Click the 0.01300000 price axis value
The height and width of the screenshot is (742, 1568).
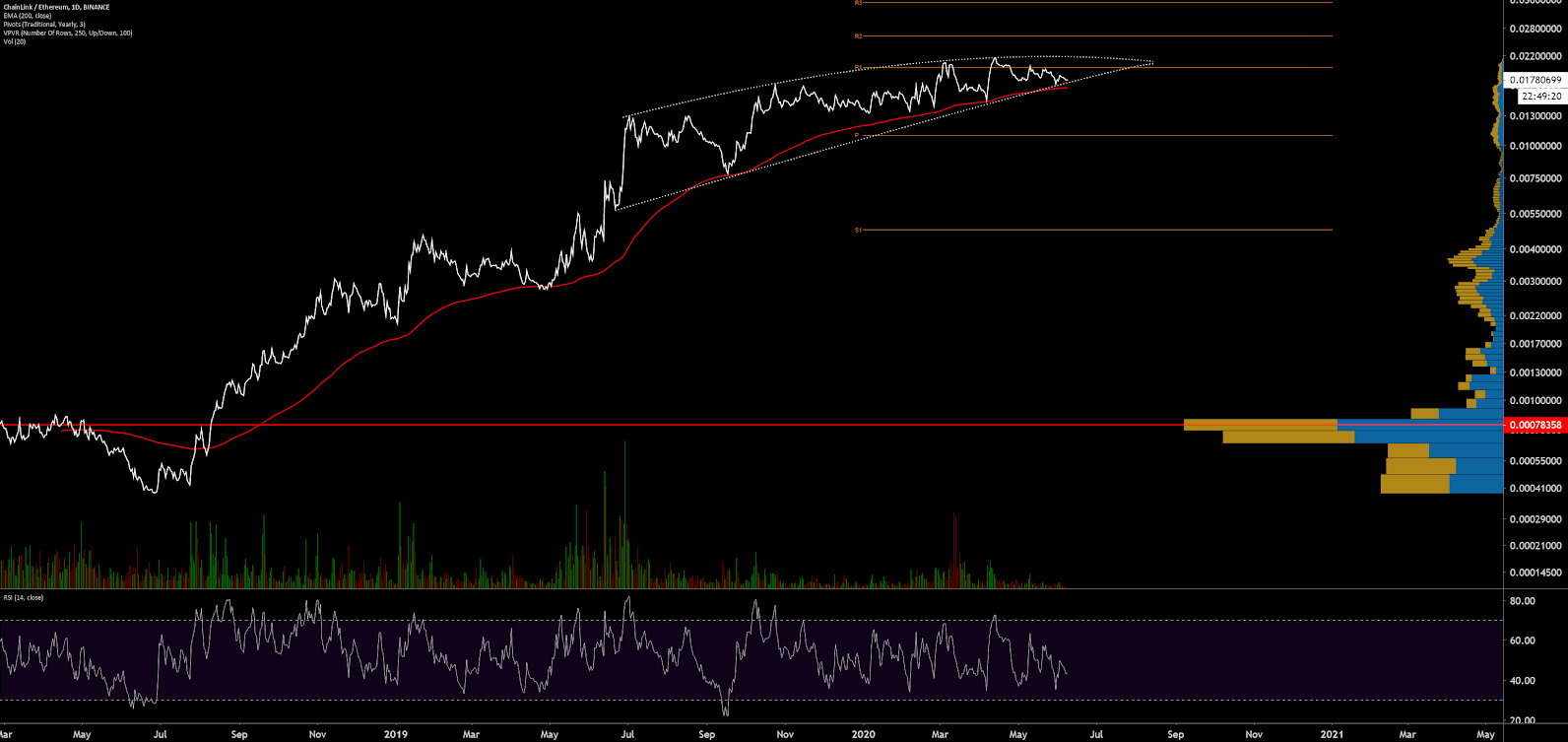point(1535,116)
